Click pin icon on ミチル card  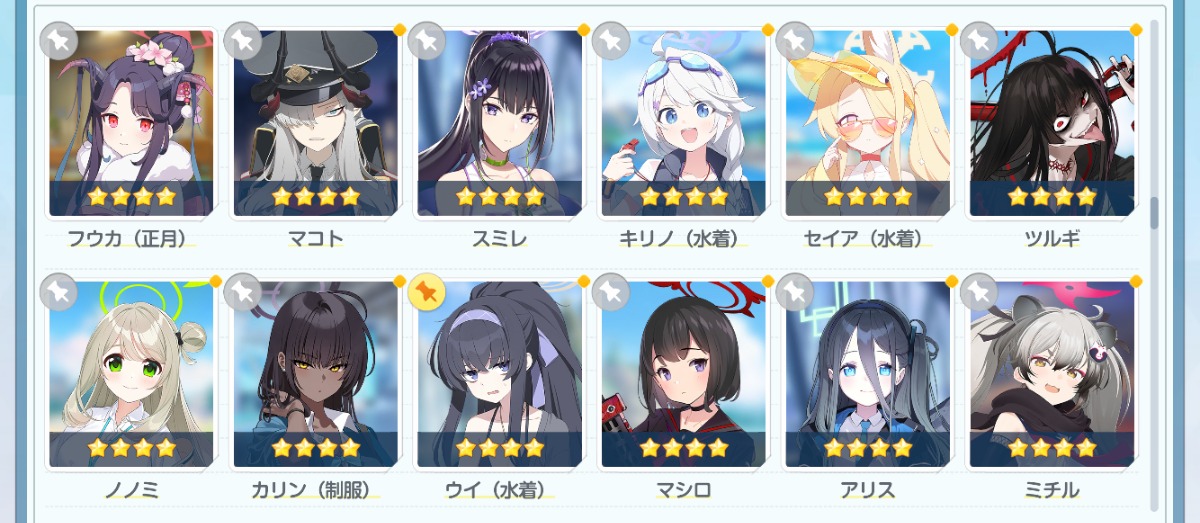(979, 293)
